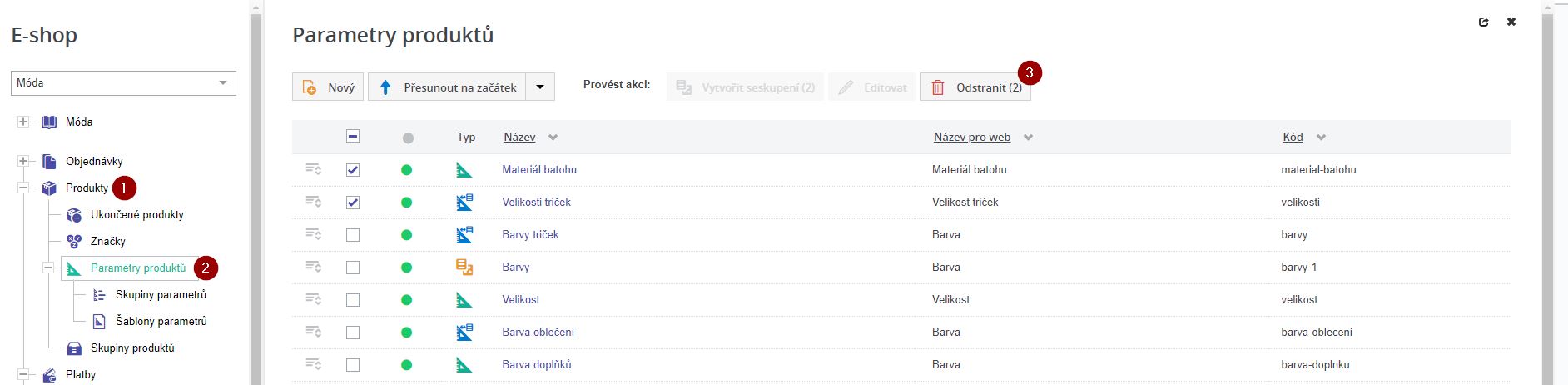Viewport: 1568px width, 385px height.
Task: Click the Ukončené produkty icon in tree
Action: point(74,215)
